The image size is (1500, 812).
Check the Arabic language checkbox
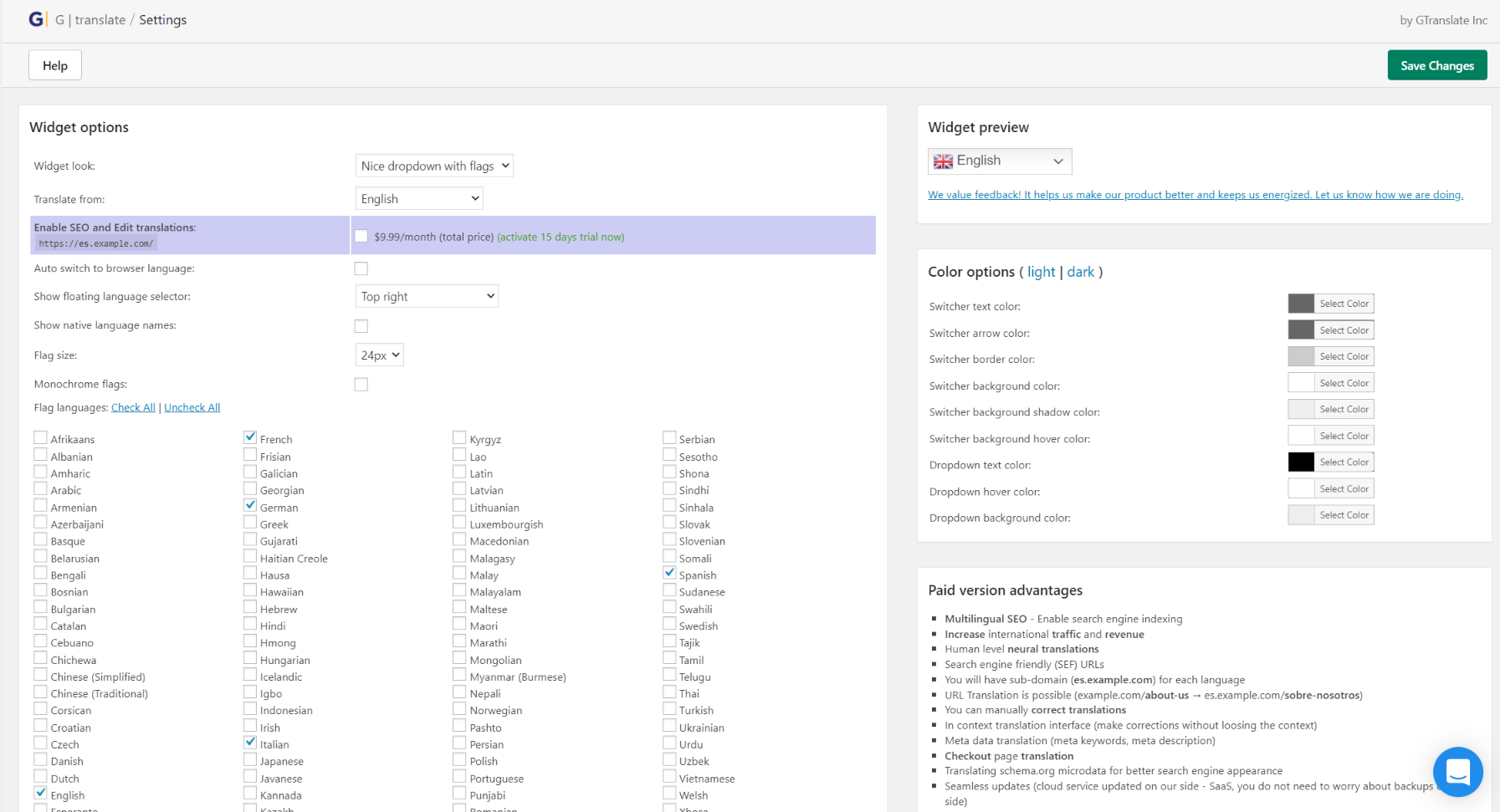tap(40, 488)
